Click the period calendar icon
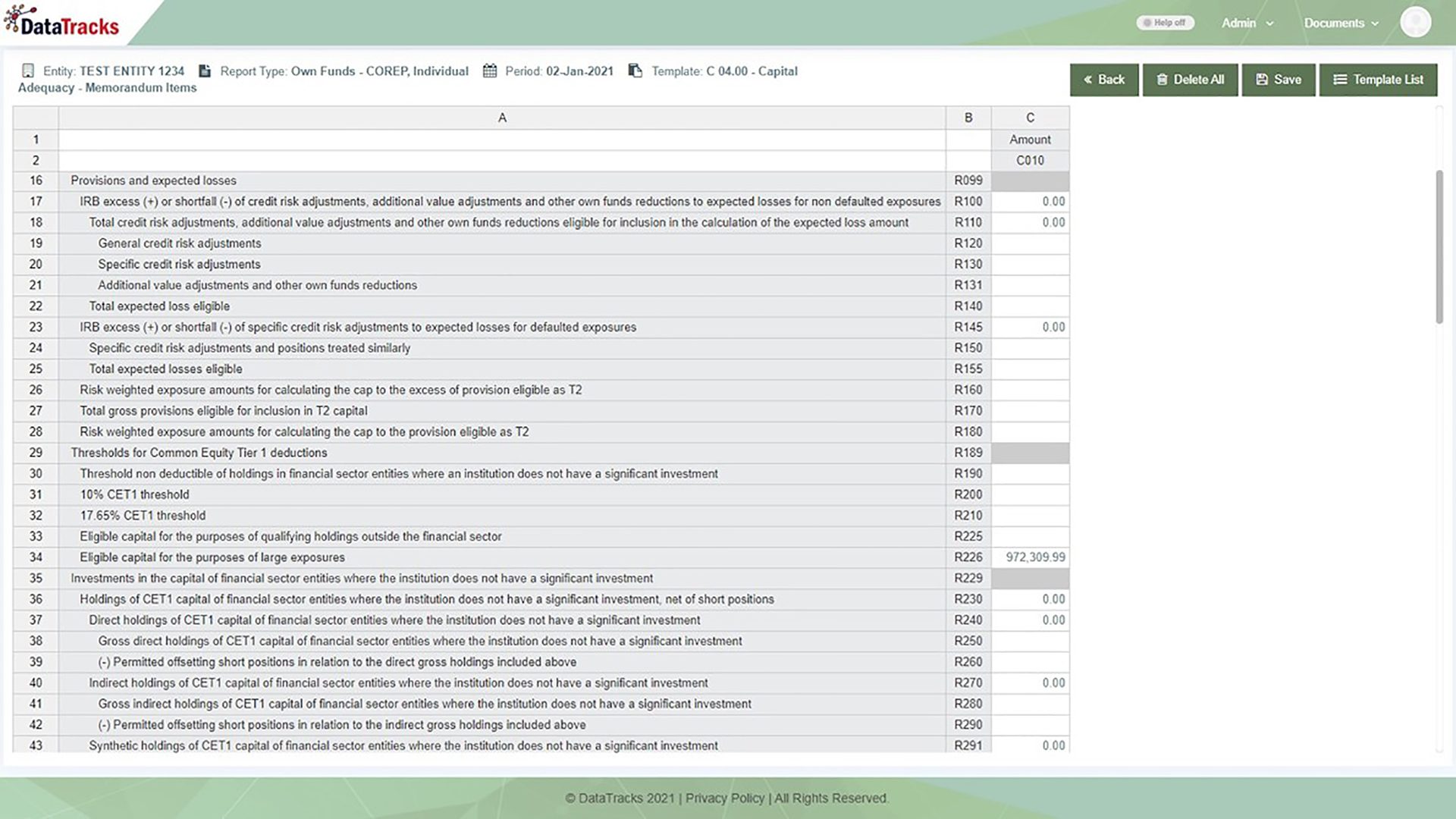 [x=490, y=71]
